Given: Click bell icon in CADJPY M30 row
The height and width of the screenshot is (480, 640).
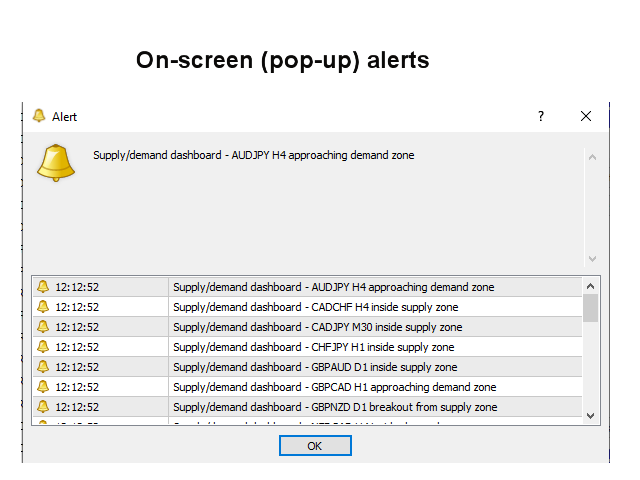Looking at the screenshot, I should point(43,327).
